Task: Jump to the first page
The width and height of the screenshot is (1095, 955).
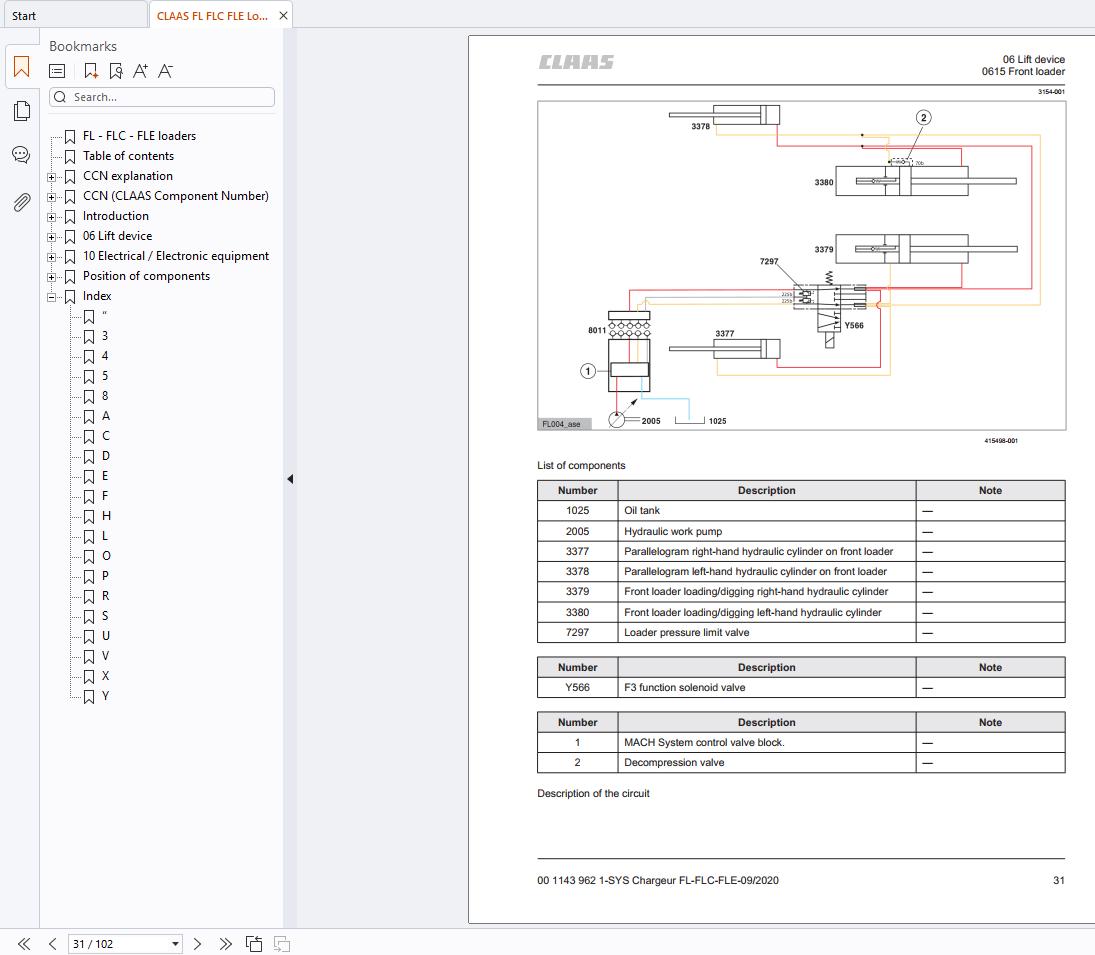Action: tap(24, 943)
